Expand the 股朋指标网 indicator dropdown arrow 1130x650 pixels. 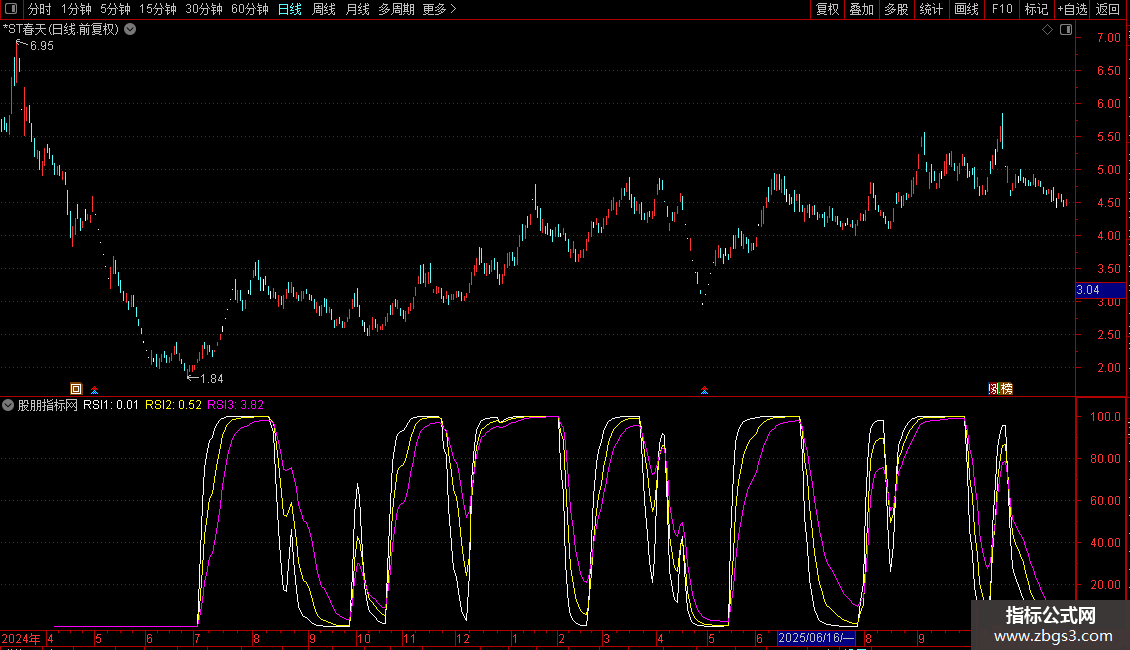tap(8, 405)
